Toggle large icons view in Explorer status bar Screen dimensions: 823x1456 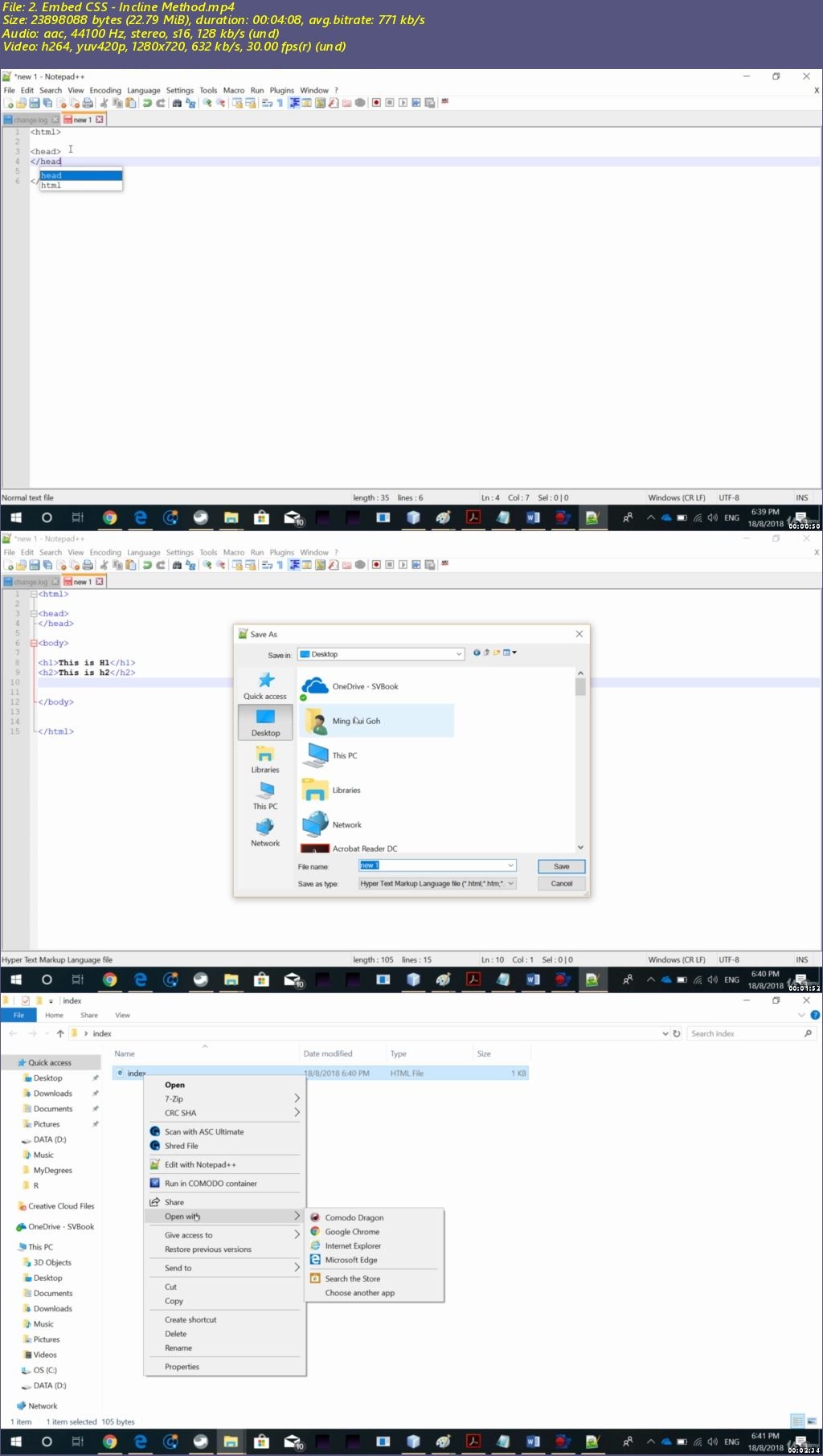pyautogui.click(x=811, y=1421)
